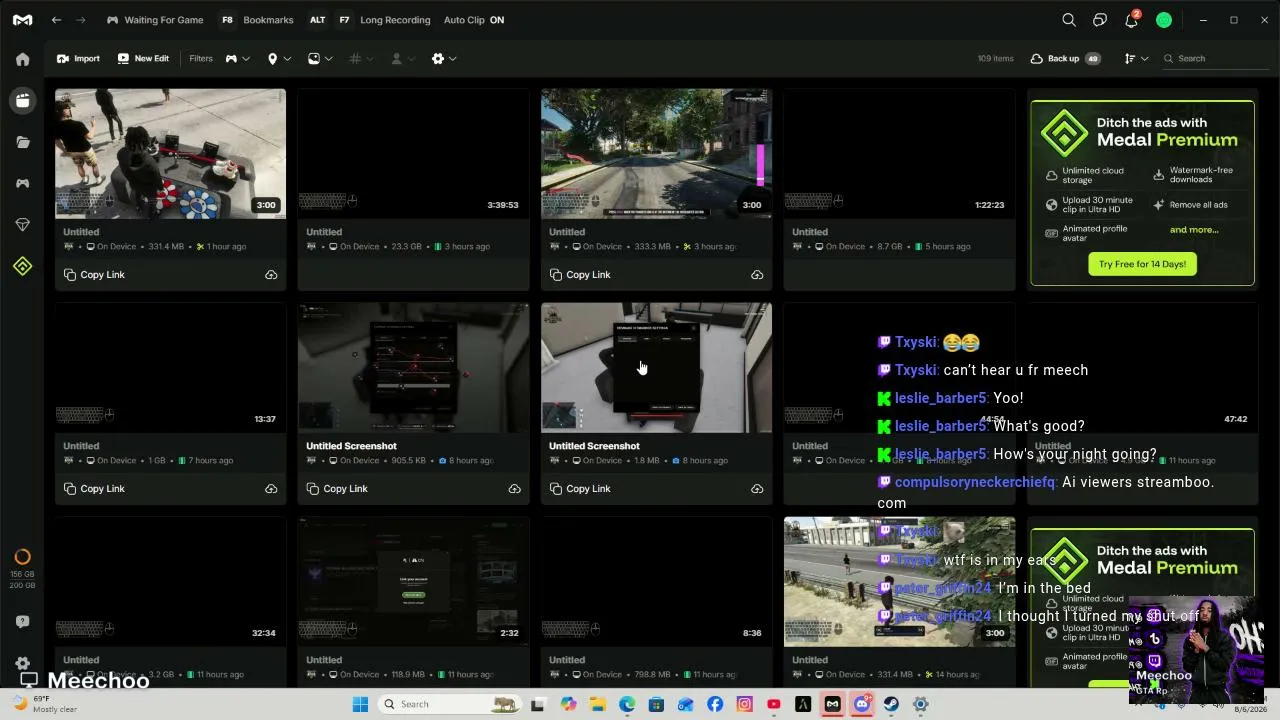Open the top-bar search magnifier icon
The width and height of the screenshot is (1280, 720).
[1069, 20]
